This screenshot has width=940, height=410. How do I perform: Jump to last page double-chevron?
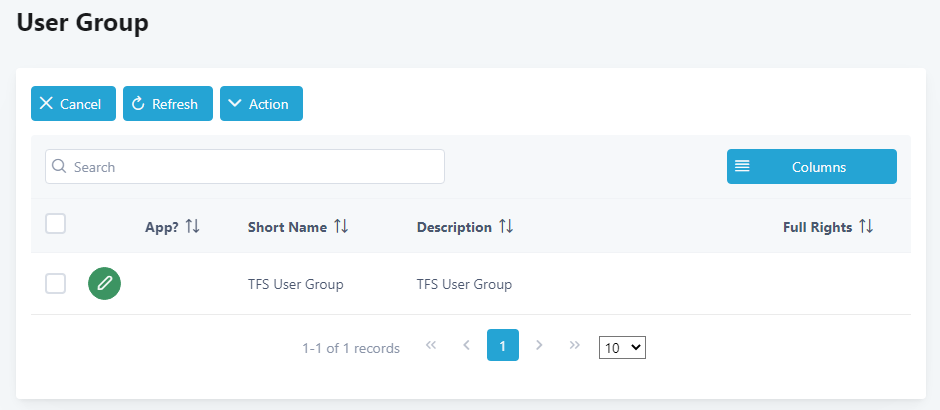click(x=575, y=345)
